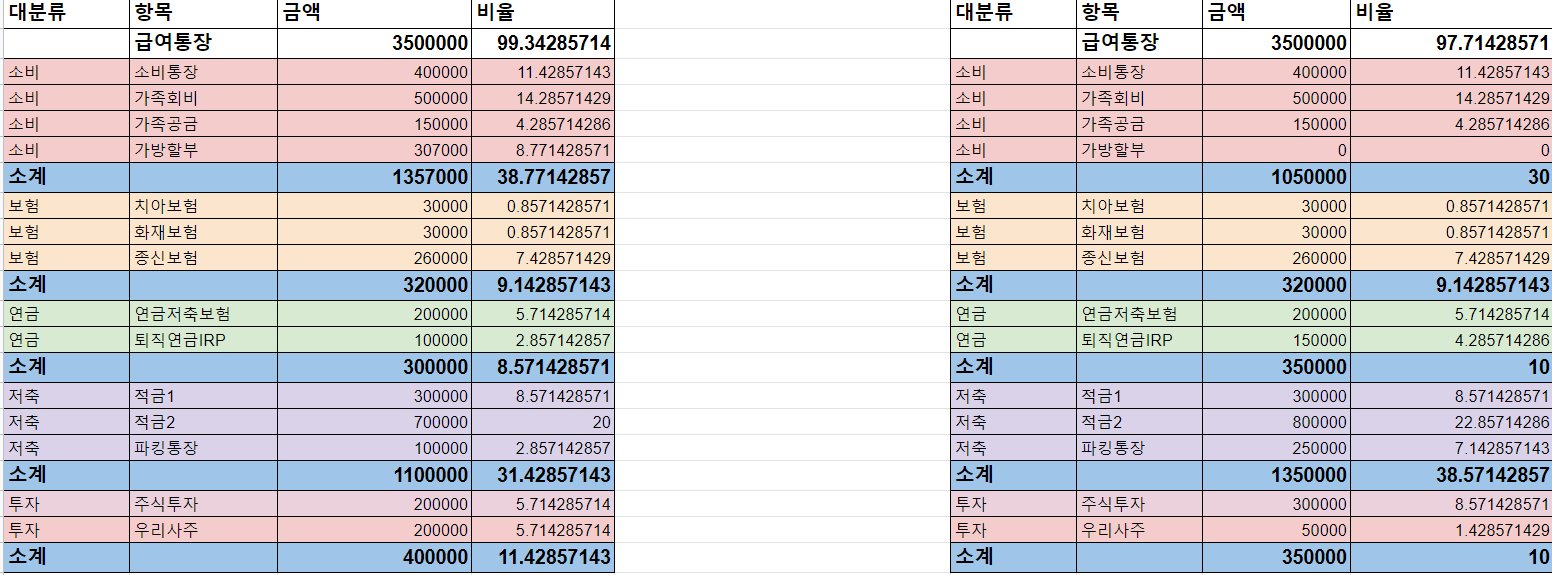
Task: Select the 0 amount for 가방할부
Action: tap(1275, 151)
